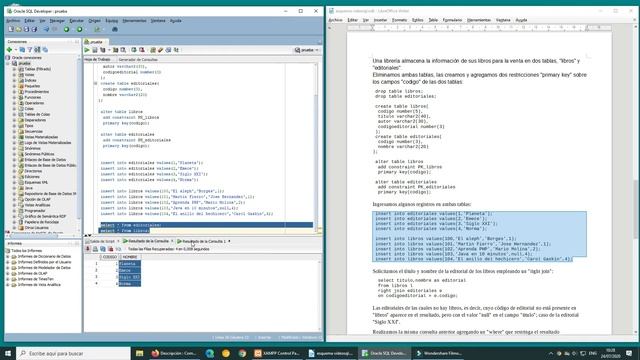640x360 pixels.
Task: Expand the Procedimientos node
Action: (14, 92)
